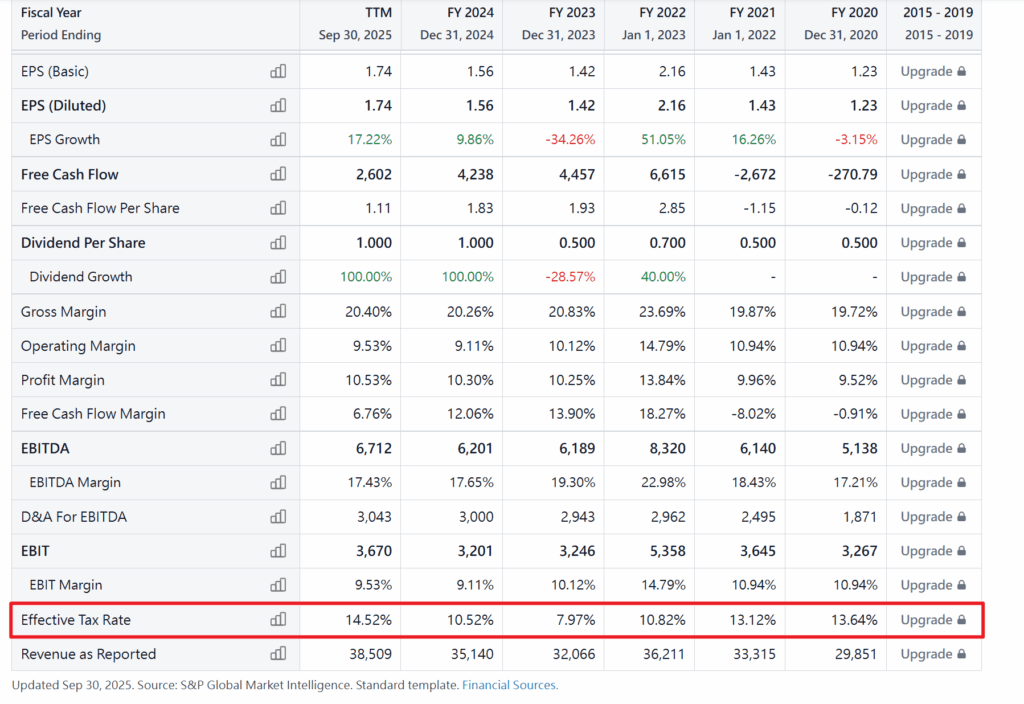
Task: Click Upgrade in the Effective Tax Rate row
Action: (932, 620)
